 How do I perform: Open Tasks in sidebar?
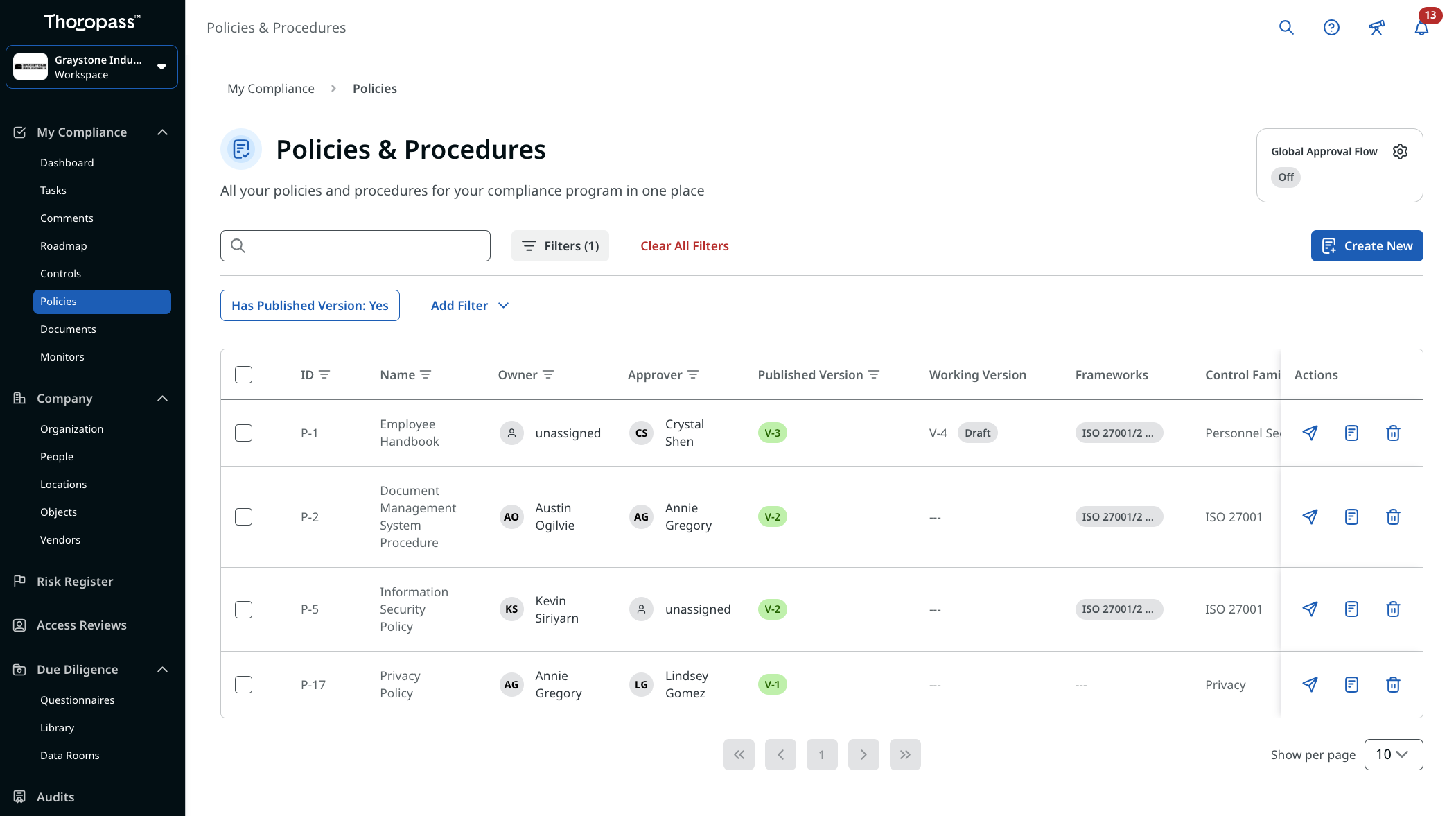click(53, 191)
